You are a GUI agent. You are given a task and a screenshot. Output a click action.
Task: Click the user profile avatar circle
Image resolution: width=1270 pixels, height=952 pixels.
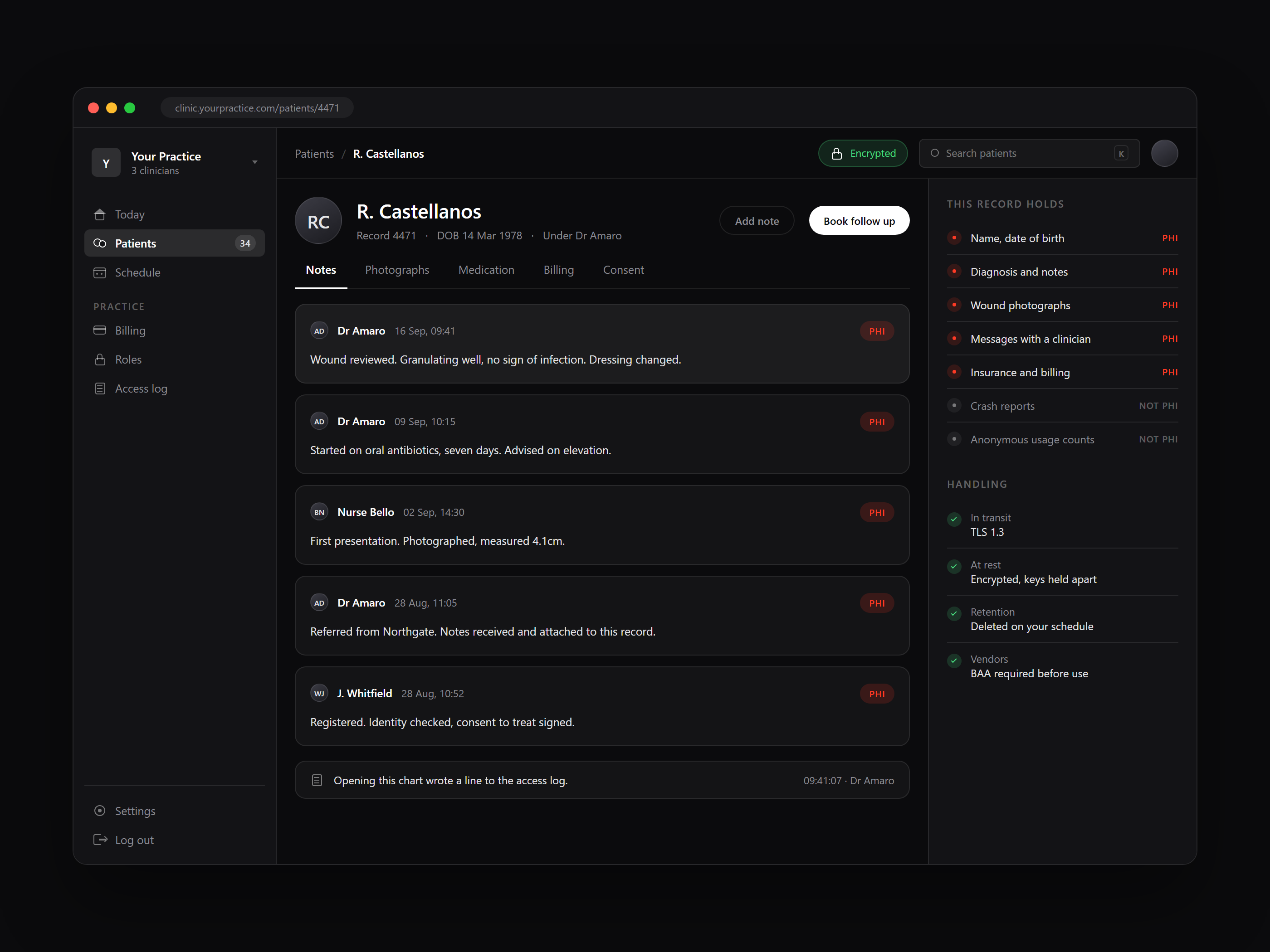click(1165, 153)
